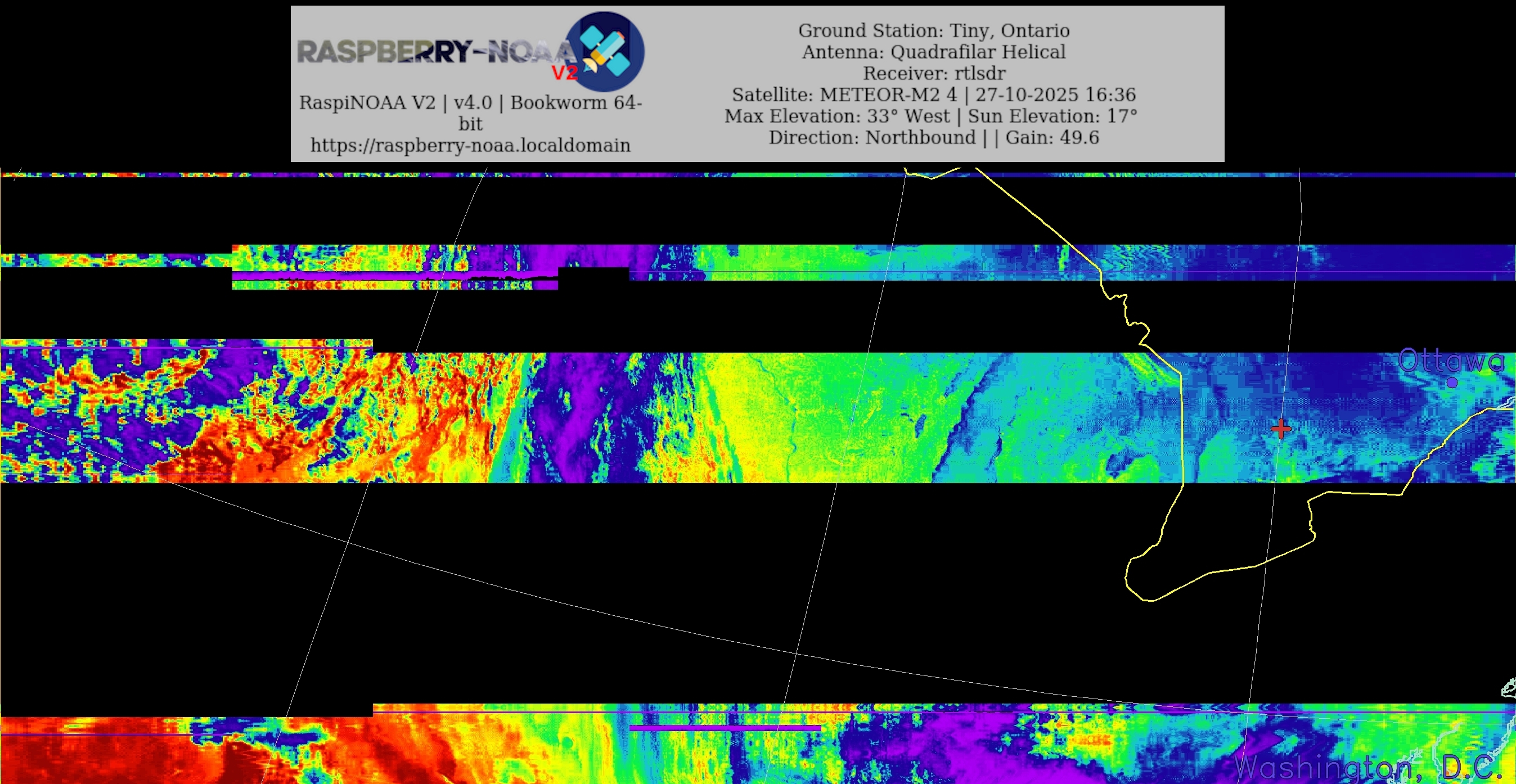Click the Sun Elevation: 17° text
This screenshot has width=1516, height=784.
point(1052,116)
